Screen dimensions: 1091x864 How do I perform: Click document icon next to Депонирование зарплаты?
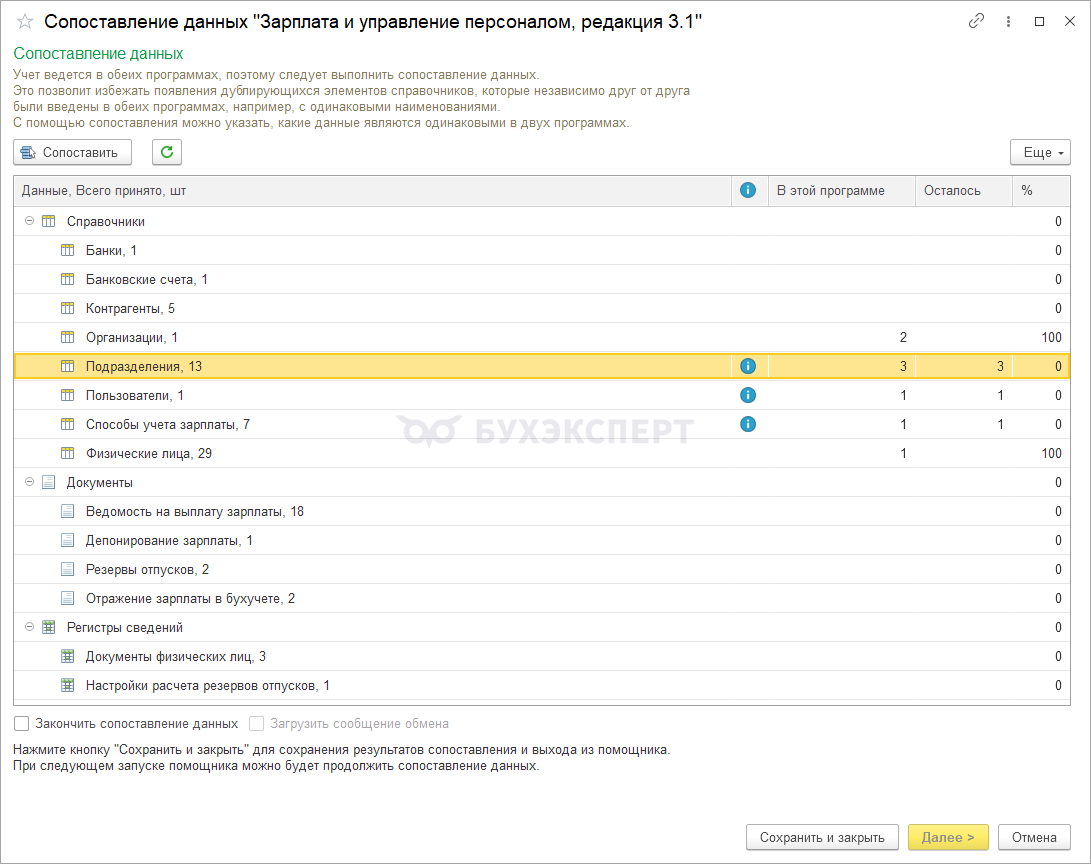[x=67, y=541]
